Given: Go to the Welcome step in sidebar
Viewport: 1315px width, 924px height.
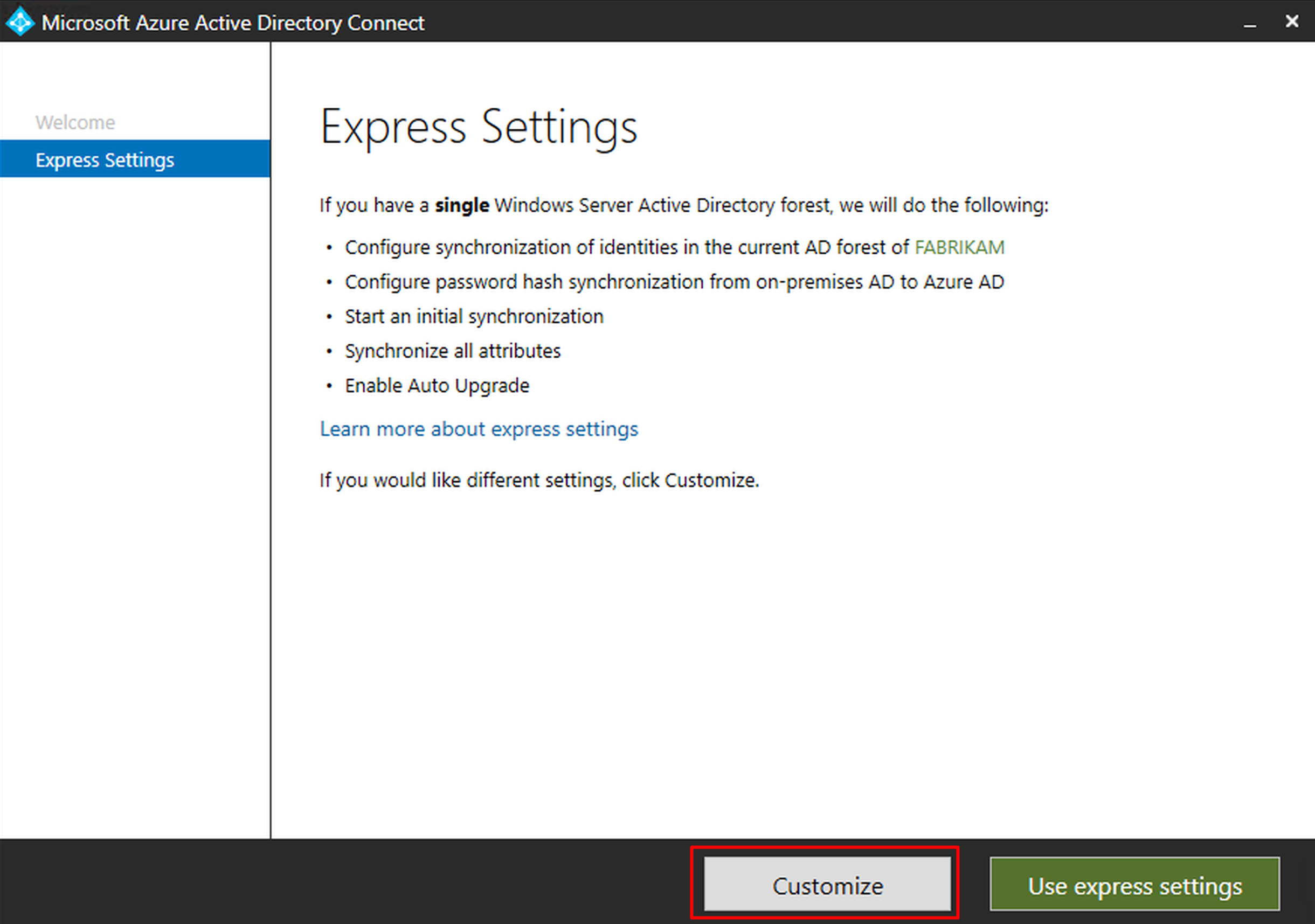Looking at the screenshot, I should pyautogui.click(x=75, y=122).
